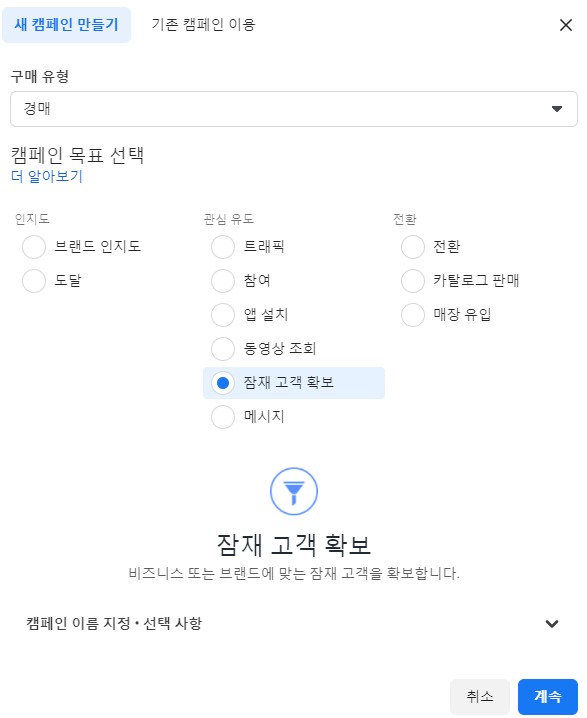Image resolution: width=587 pixels, height=718 pixels.
Task: Choose the 카탈로그 판매 objective
Action: pyautogui.click(x=413, y=281)
